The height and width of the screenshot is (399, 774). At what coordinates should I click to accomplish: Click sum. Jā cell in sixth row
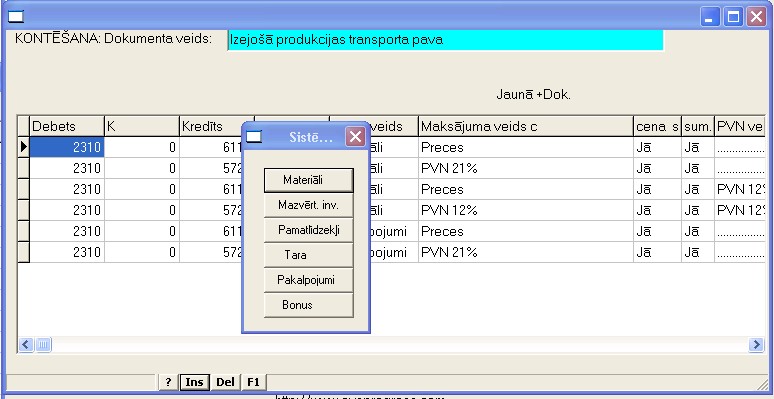(x=698, y=252)
